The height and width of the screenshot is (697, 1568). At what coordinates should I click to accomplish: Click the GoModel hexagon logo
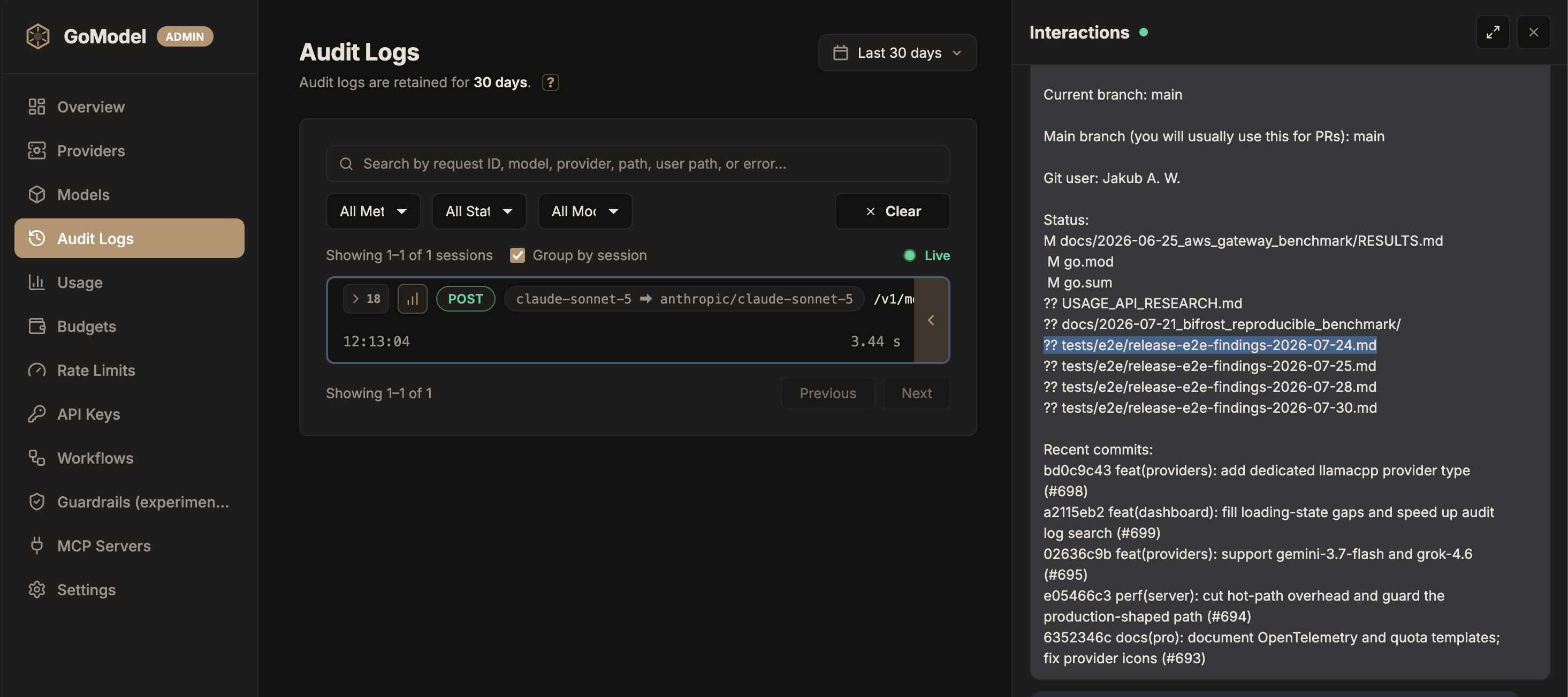[38, 36]
